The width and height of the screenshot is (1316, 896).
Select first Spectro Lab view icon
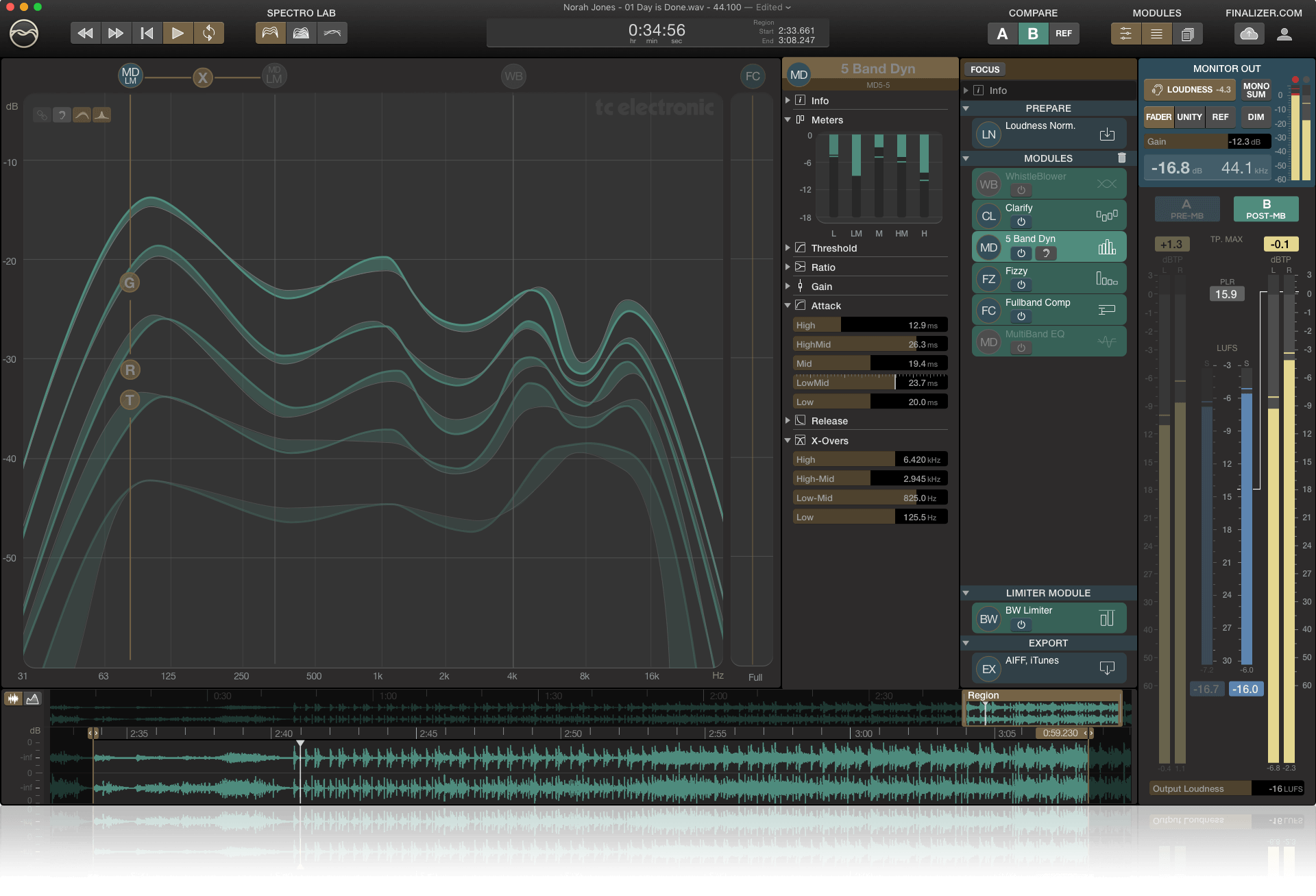coord(271,33)
